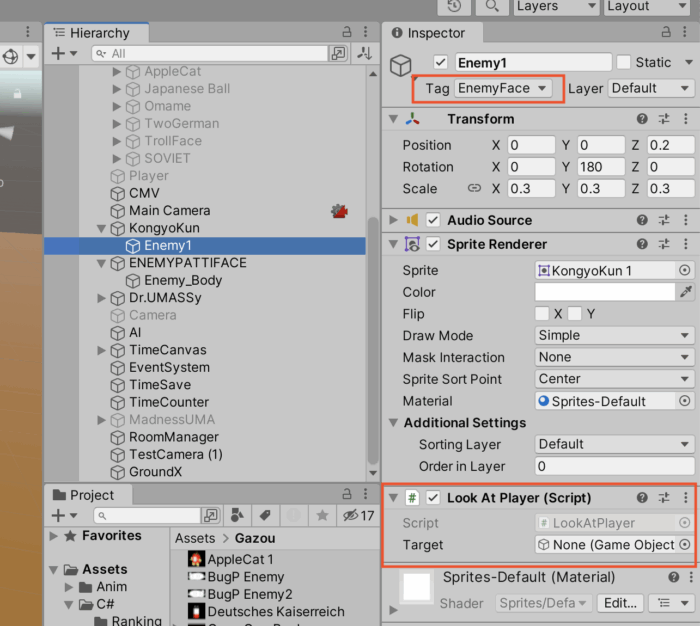Image resolution: width=700 pixels, height=626 pixels.
Task: Expand the Audio Source component
Action: coord(393,220)
